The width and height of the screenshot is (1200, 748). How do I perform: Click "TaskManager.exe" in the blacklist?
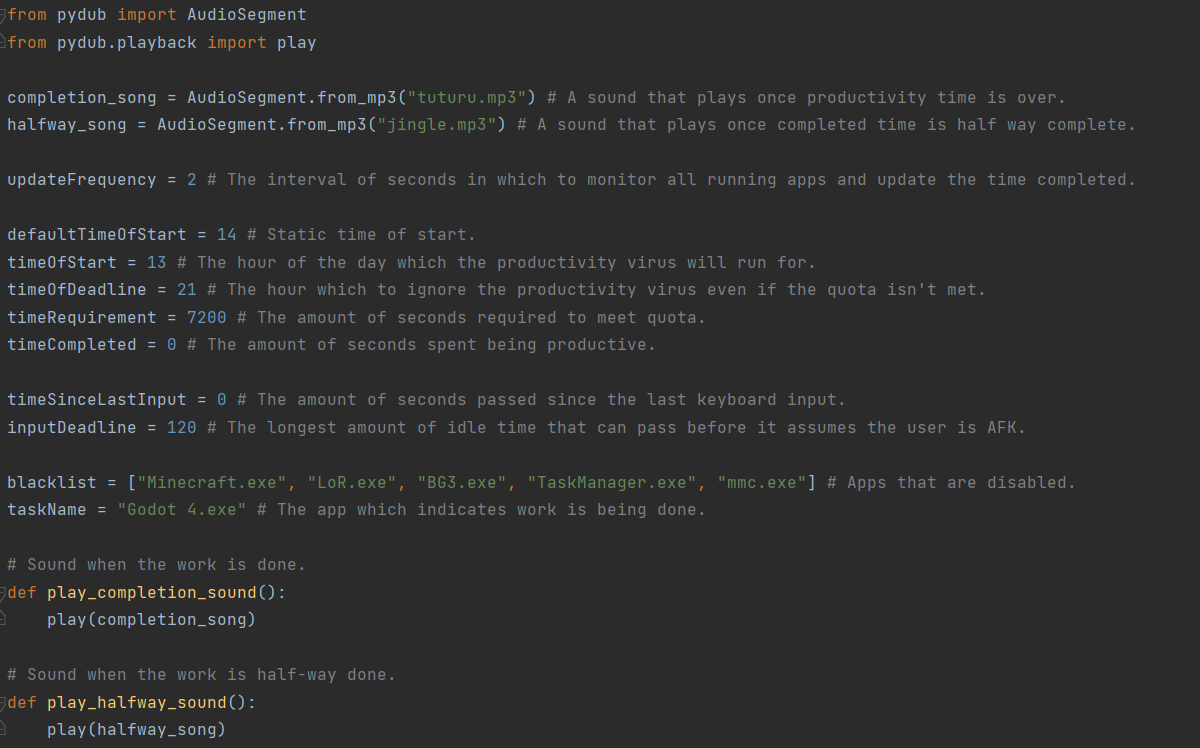(612, 482)
